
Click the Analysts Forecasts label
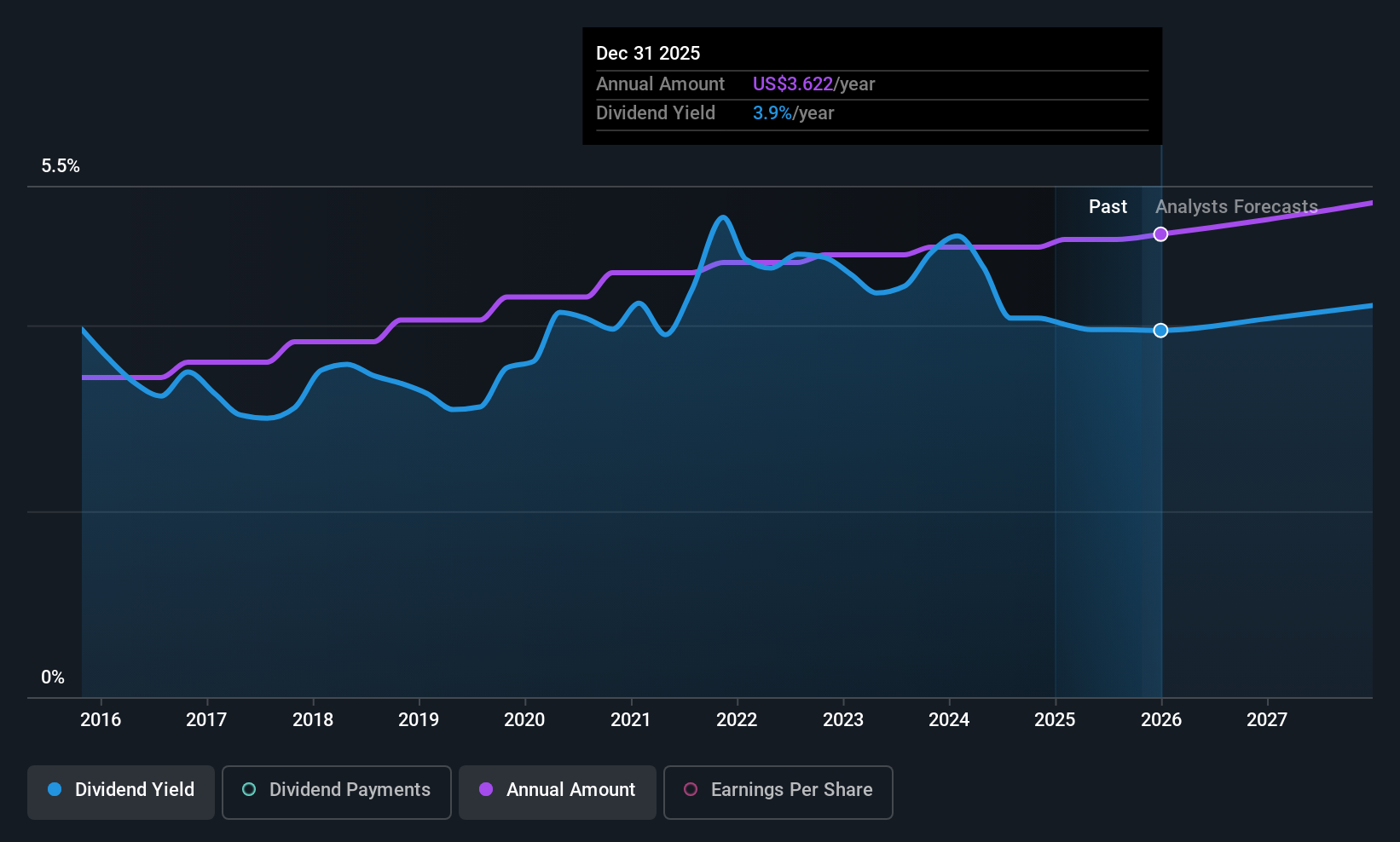point(1236,206)
